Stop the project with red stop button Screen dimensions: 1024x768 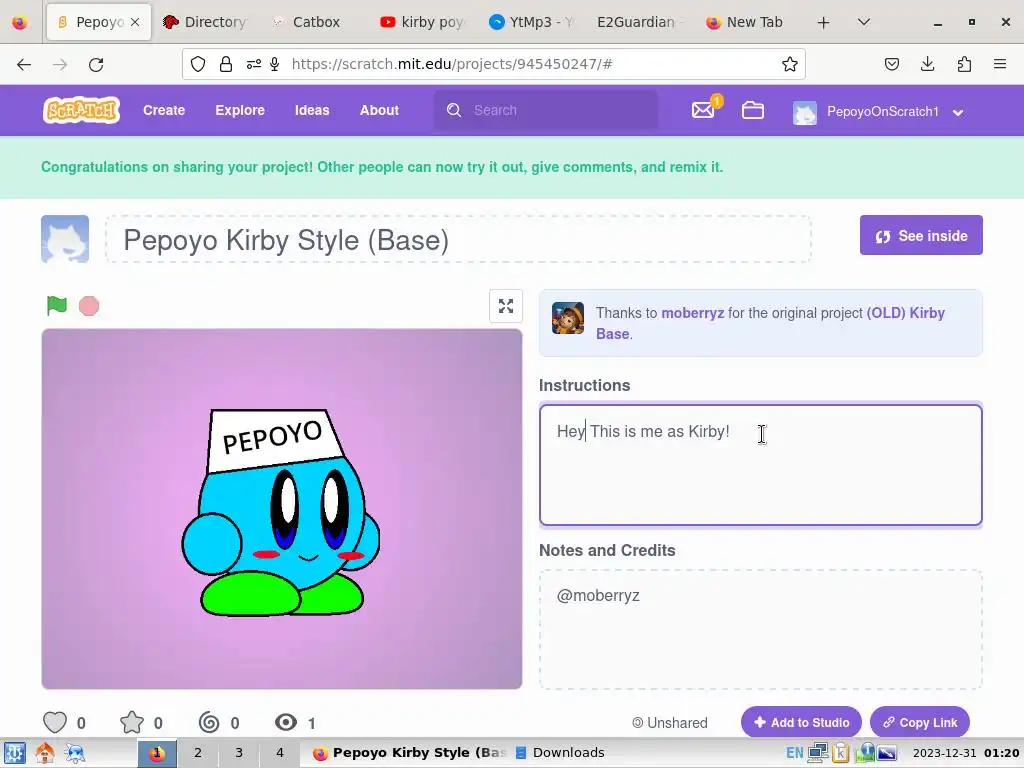point(89,306)
